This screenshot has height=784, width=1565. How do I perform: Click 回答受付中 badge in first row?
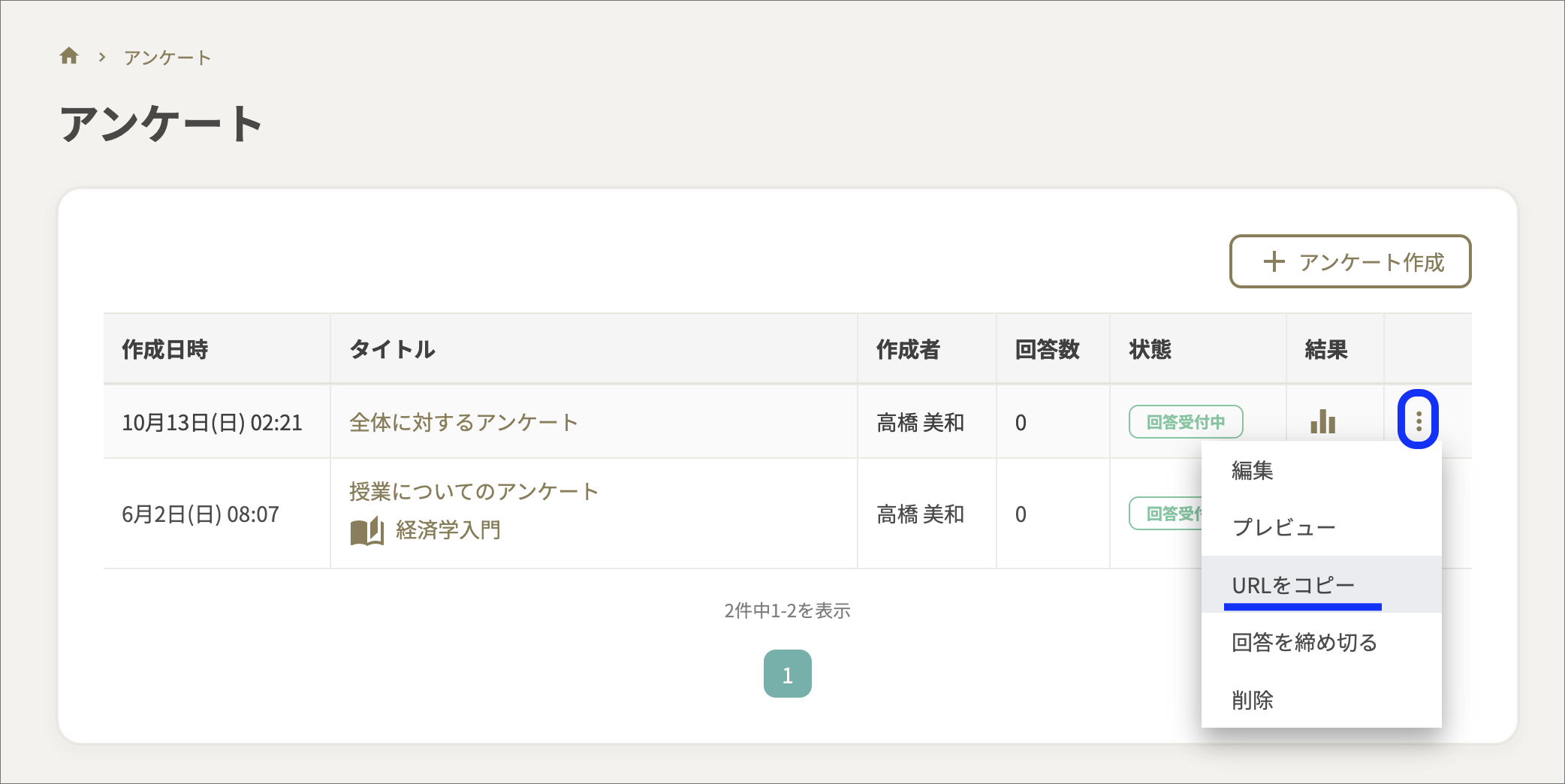(x=1185, y=422)
